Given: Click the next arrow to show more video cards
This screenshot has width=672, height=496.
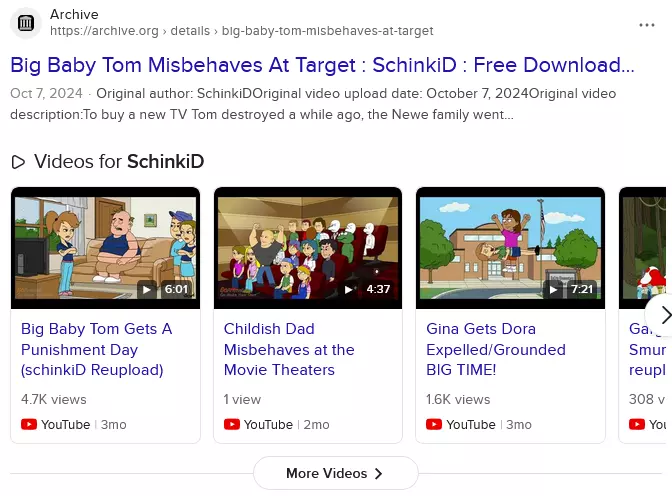Looking at the screenshot, I should (662, 315).
